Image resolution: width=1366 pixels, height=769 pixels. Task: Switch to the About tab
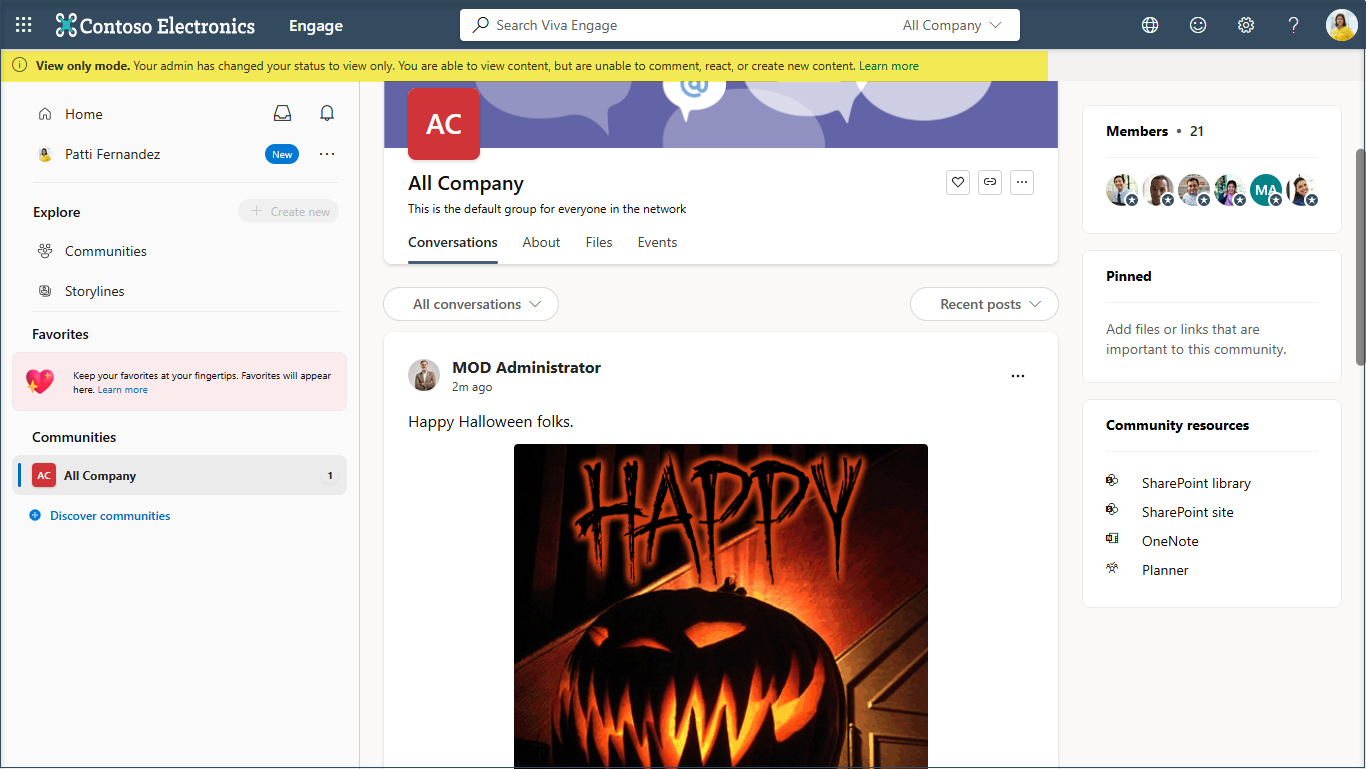click(541, 242)
